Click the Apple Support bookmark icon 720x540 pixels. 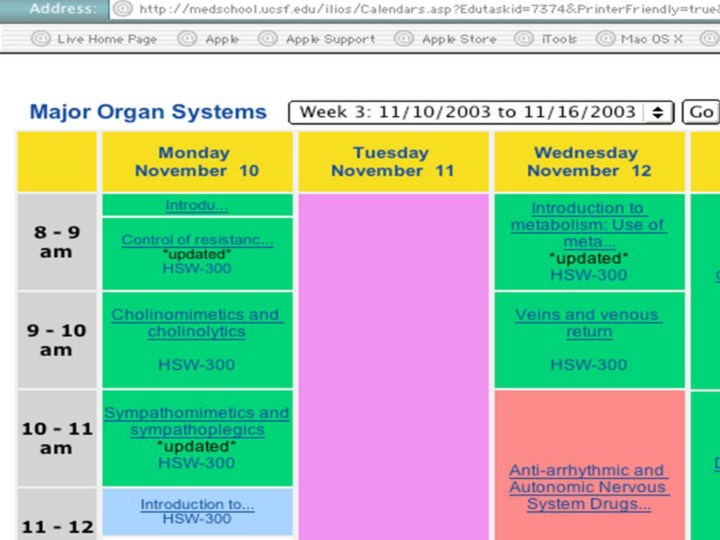(x=268, y=39)
